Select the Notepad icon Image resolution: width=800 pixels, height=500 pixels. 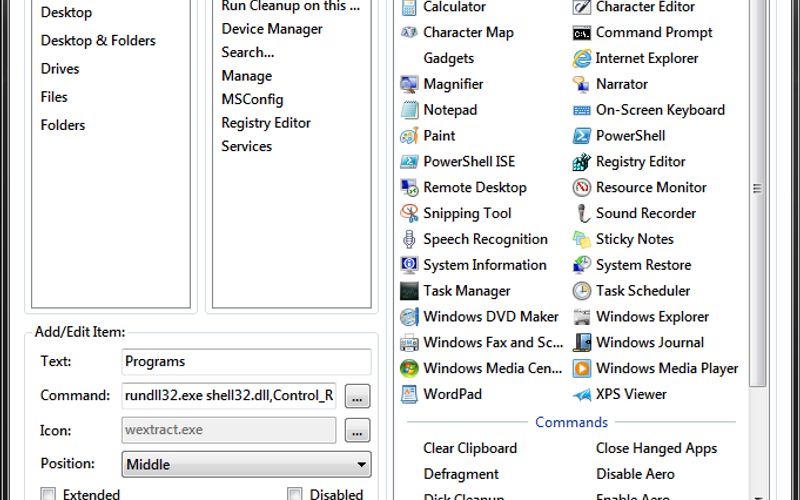[409, 110]
